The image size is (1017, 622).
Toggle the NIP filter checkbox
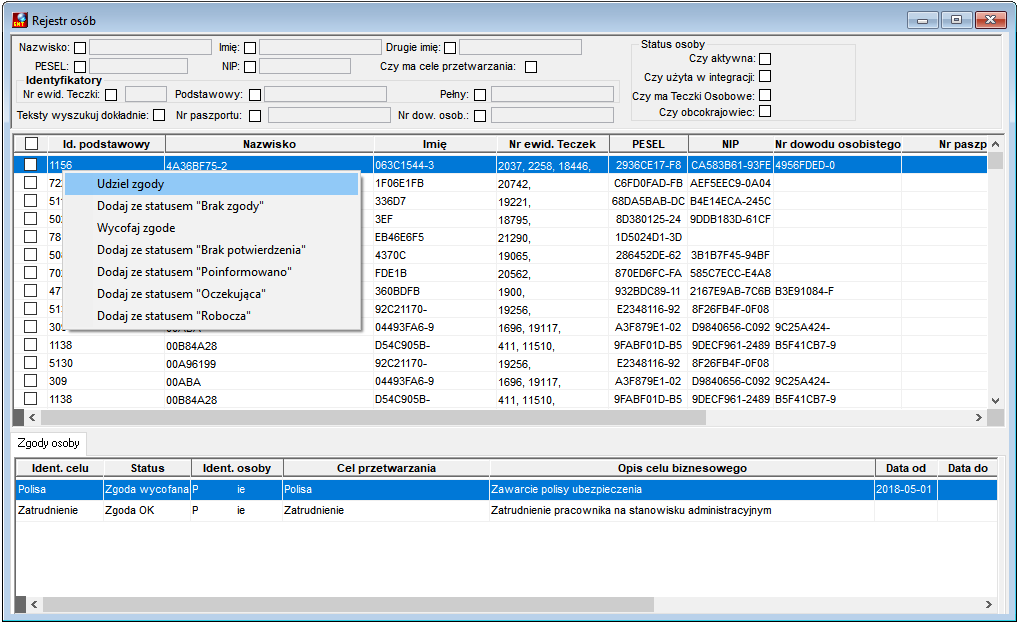coord(250,66)
